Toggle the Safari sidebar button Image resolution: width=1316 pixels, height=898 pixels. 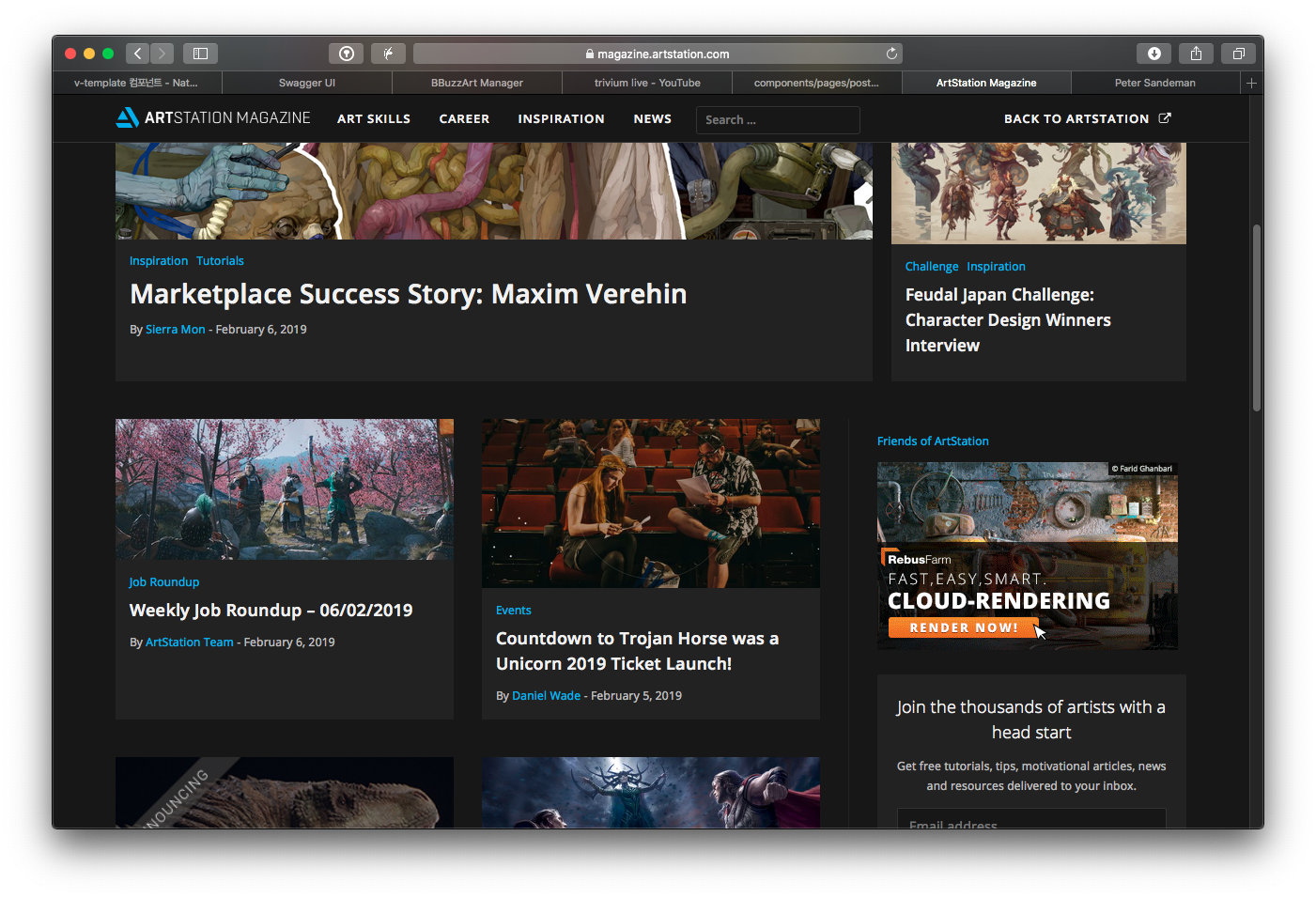200,54
